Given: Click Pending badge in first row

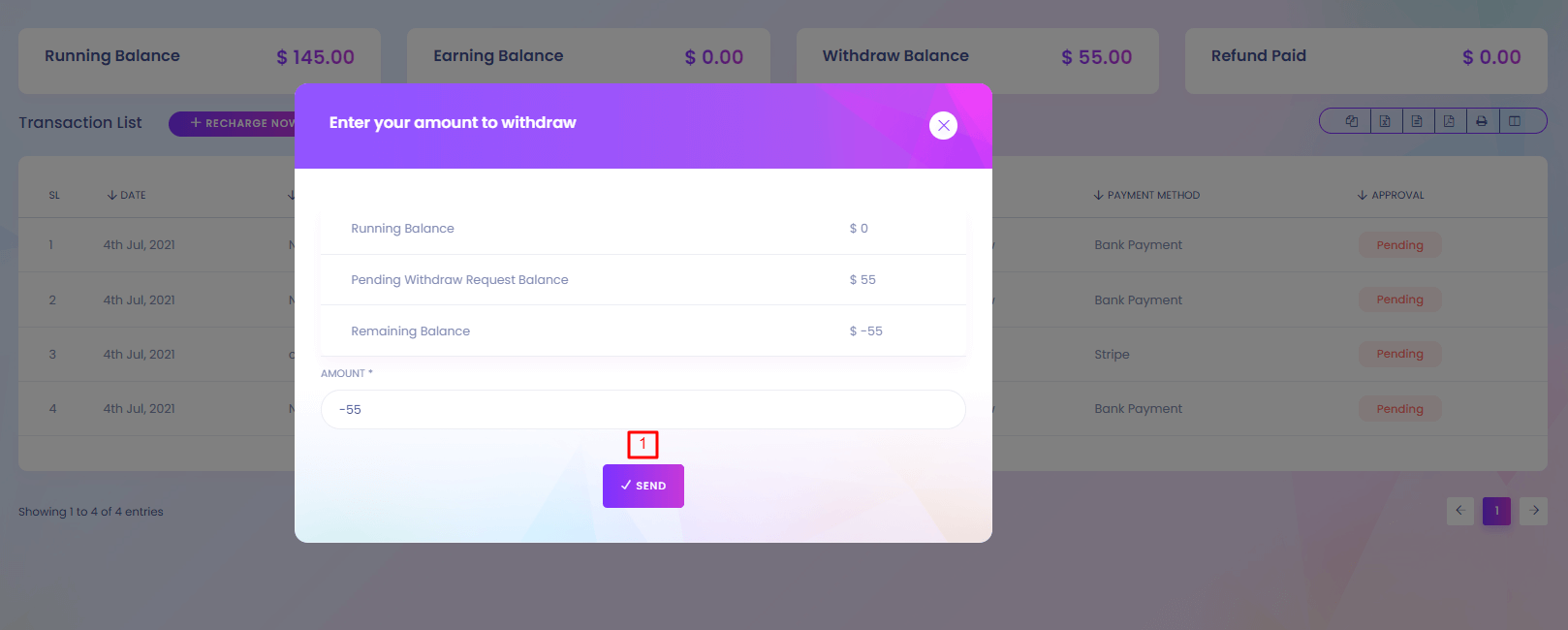Looking at the screenshot, I should coord(1399,245).
